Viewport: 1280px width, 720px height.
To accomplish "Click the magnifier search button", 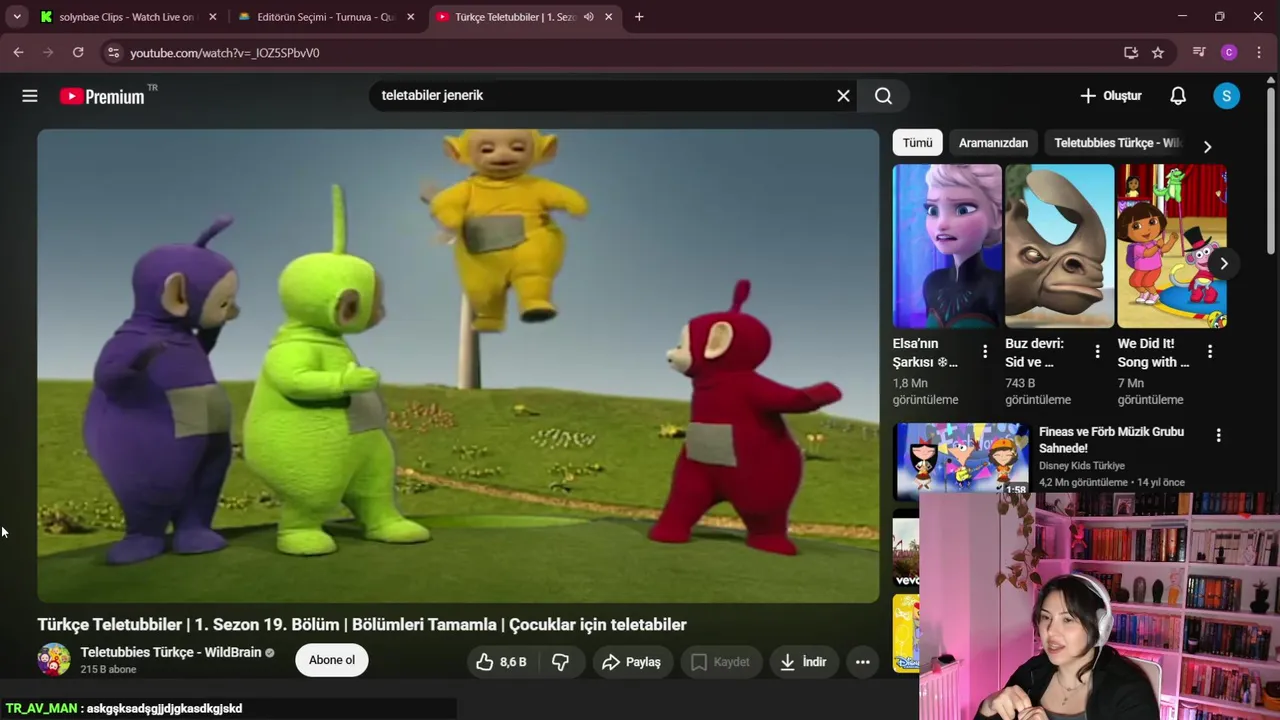I will (883, 96).
